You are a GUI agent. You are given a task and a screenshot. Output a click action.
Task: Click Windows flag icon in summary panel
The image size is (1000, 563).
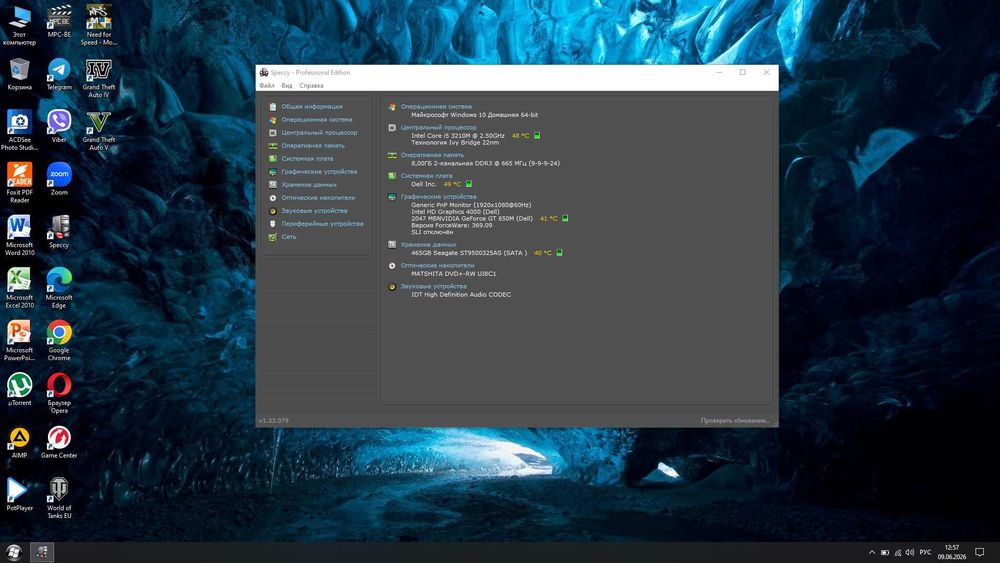pyautogui.click(x=392, y=107)
